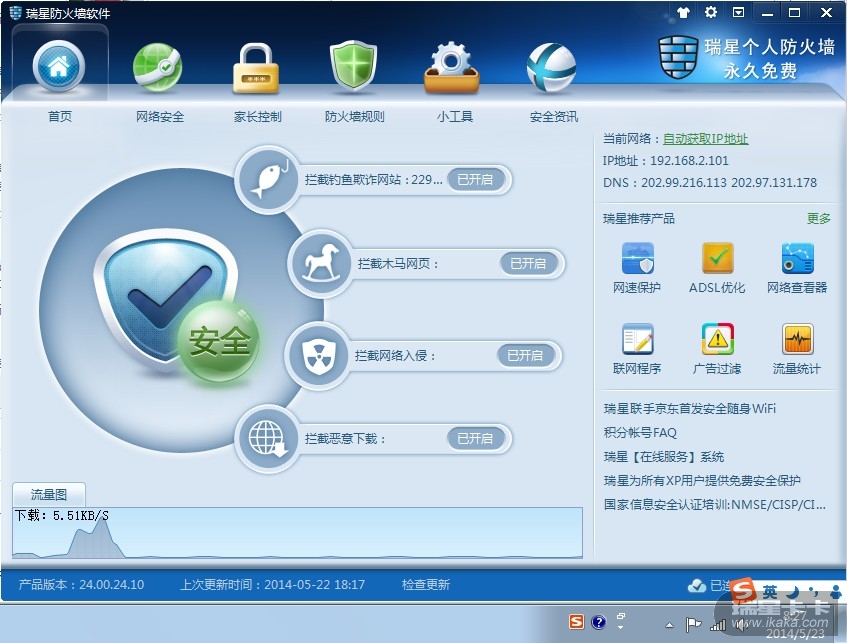Open the 首页 home icon

pyautogui.click(x=58, y=67)
